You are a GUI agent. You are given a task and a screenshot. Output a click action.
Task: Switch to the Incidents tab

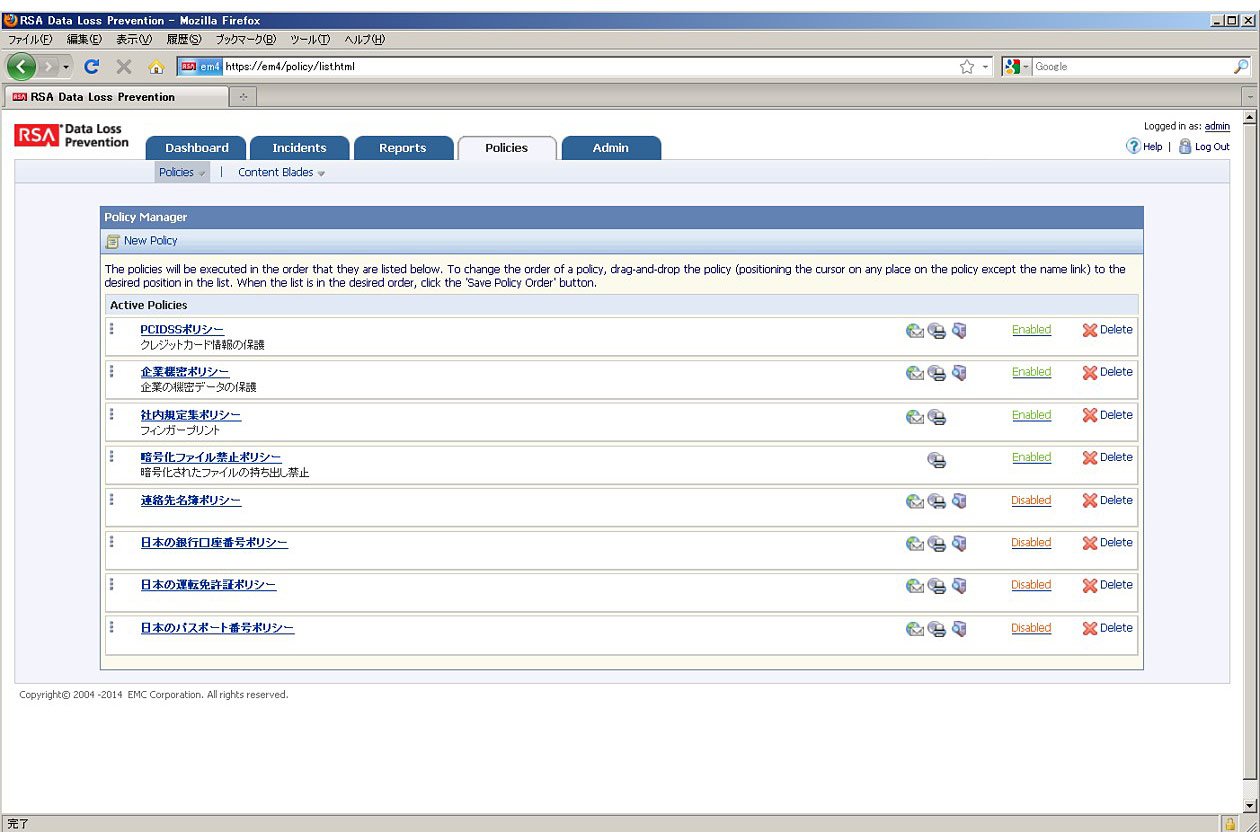point(299,148)
